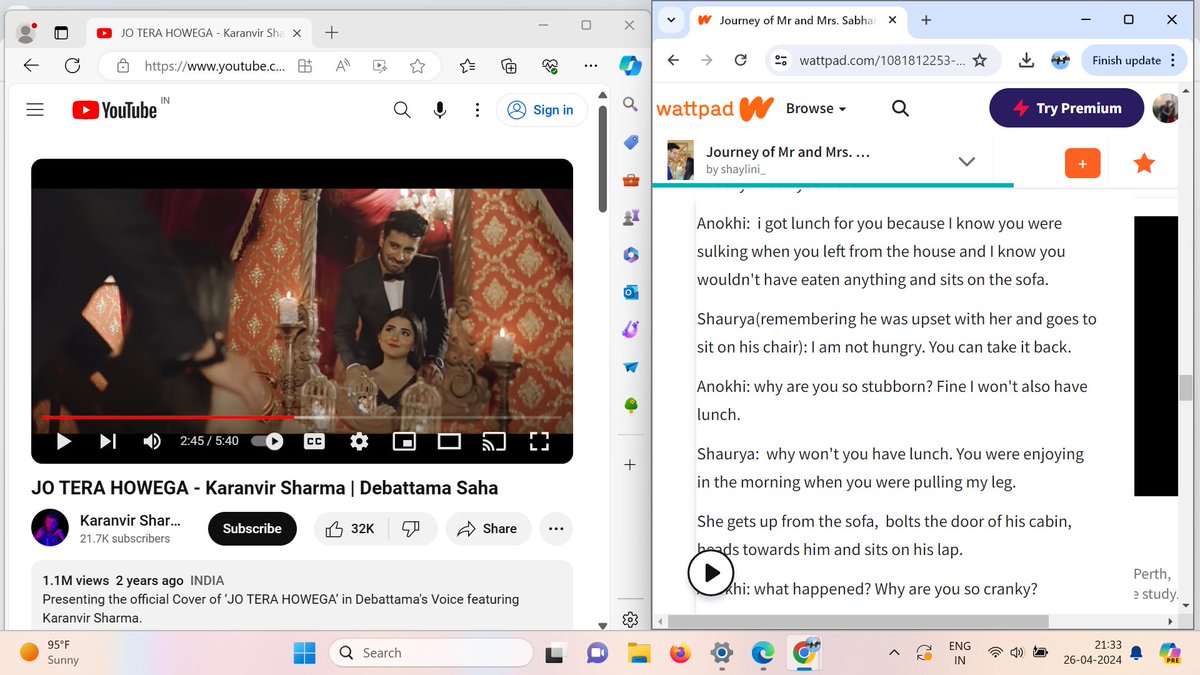Toggle closed captions CC button
Screen dimensions: 1200x675
[x=314, y=441]
